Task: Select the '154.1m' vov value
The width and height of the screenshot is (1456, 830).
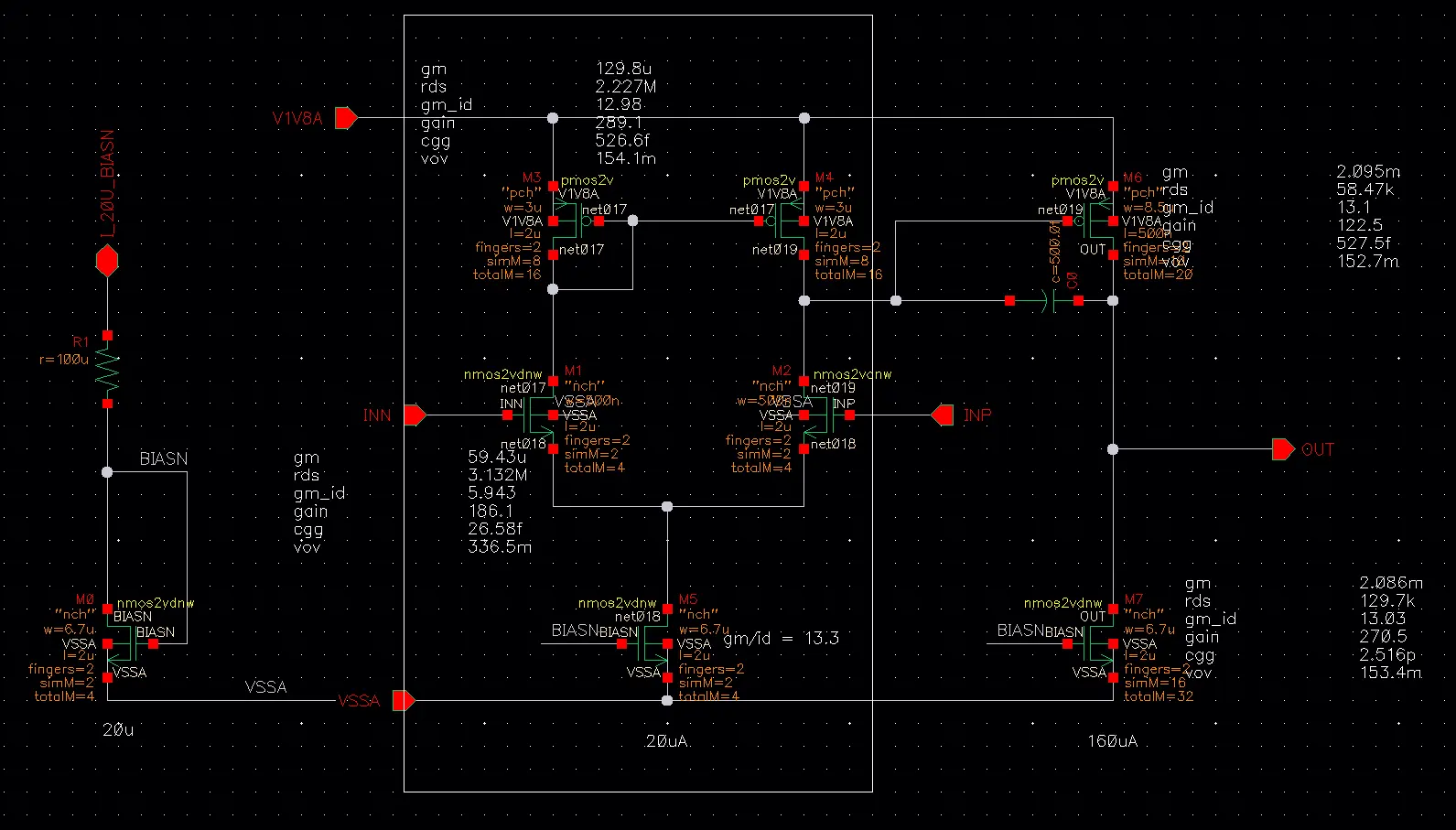Action: [626, 158]
